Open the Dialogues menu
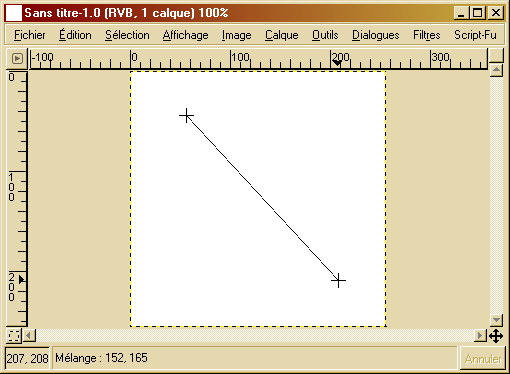Image resolution: width=510 pixels, height=374 pixels. coord(376,35)
